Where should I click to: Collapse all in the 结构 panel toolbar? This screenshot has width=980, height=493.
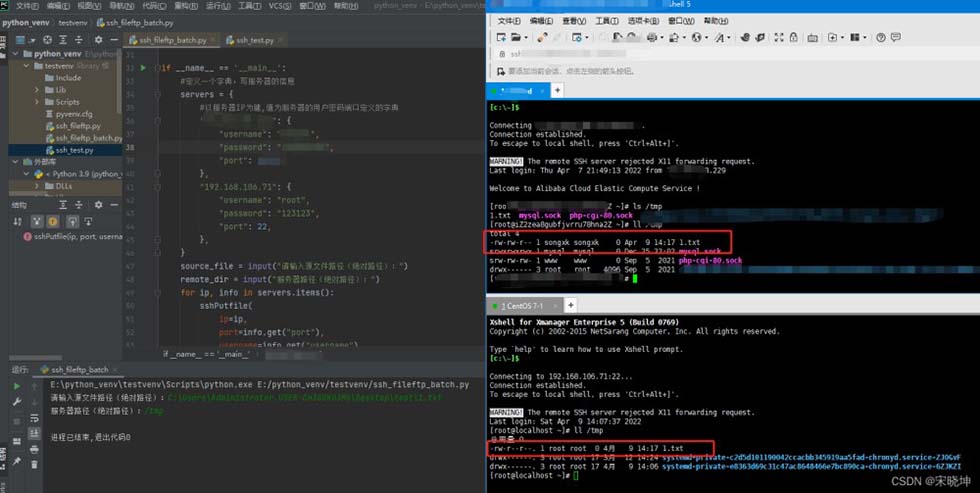click(79, 205)
